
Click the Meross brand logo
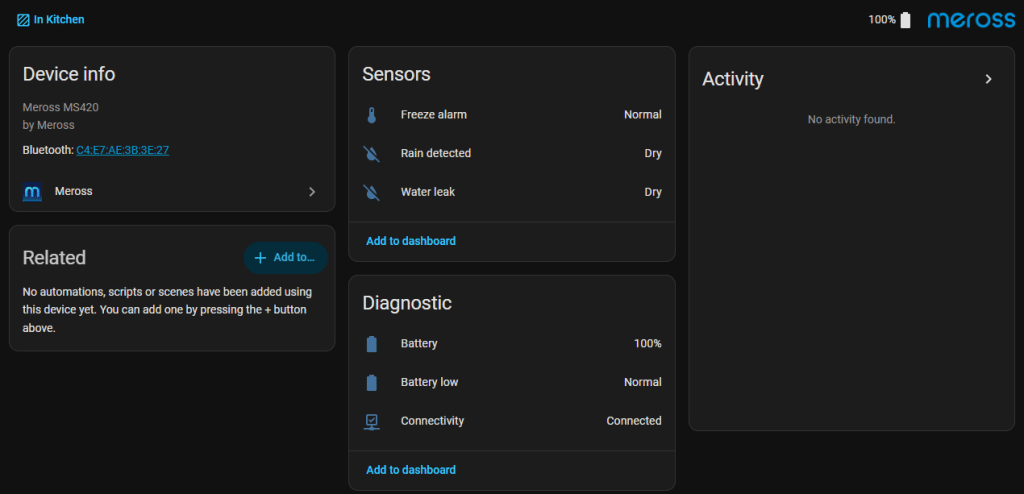[971, 20]
